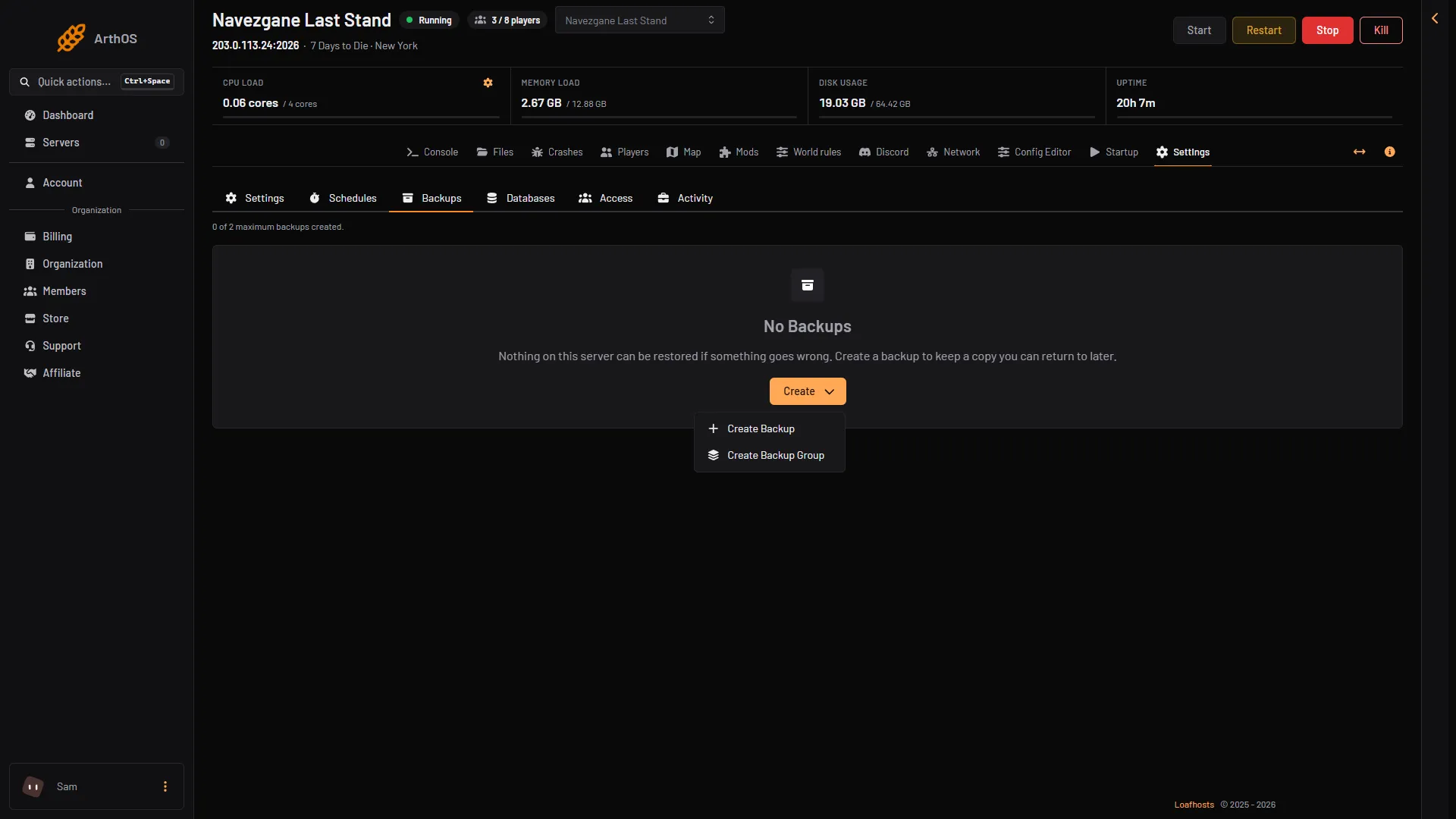Open Billing in the sidebar
1456x819 pixels.
(x=96, y=237)
